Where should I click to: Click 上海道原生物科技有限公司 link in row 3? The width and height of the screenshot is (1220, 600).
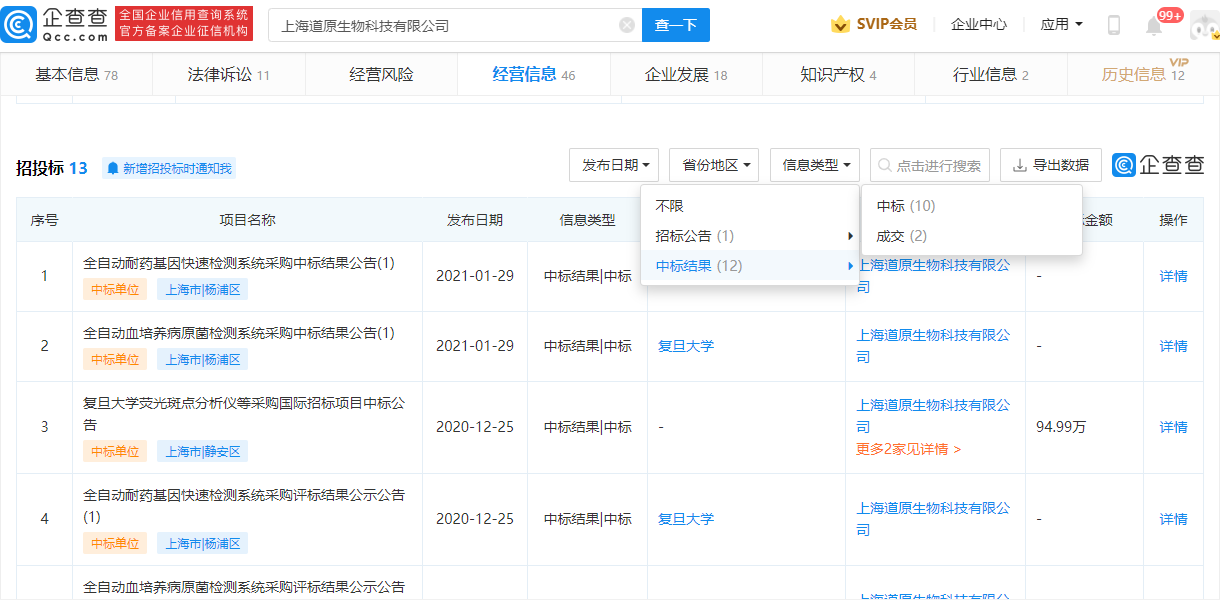coord(933,416)
